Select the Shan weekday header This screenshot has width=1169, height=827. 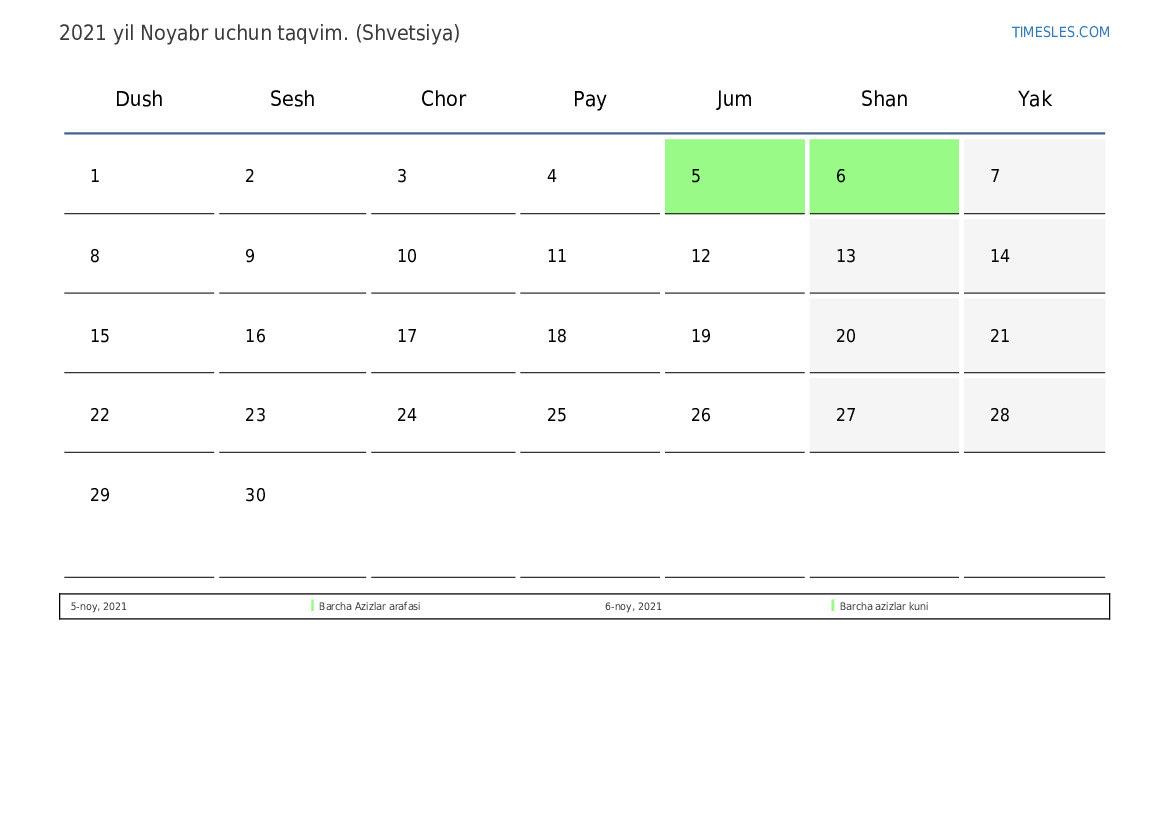click(x=884, y=98)
